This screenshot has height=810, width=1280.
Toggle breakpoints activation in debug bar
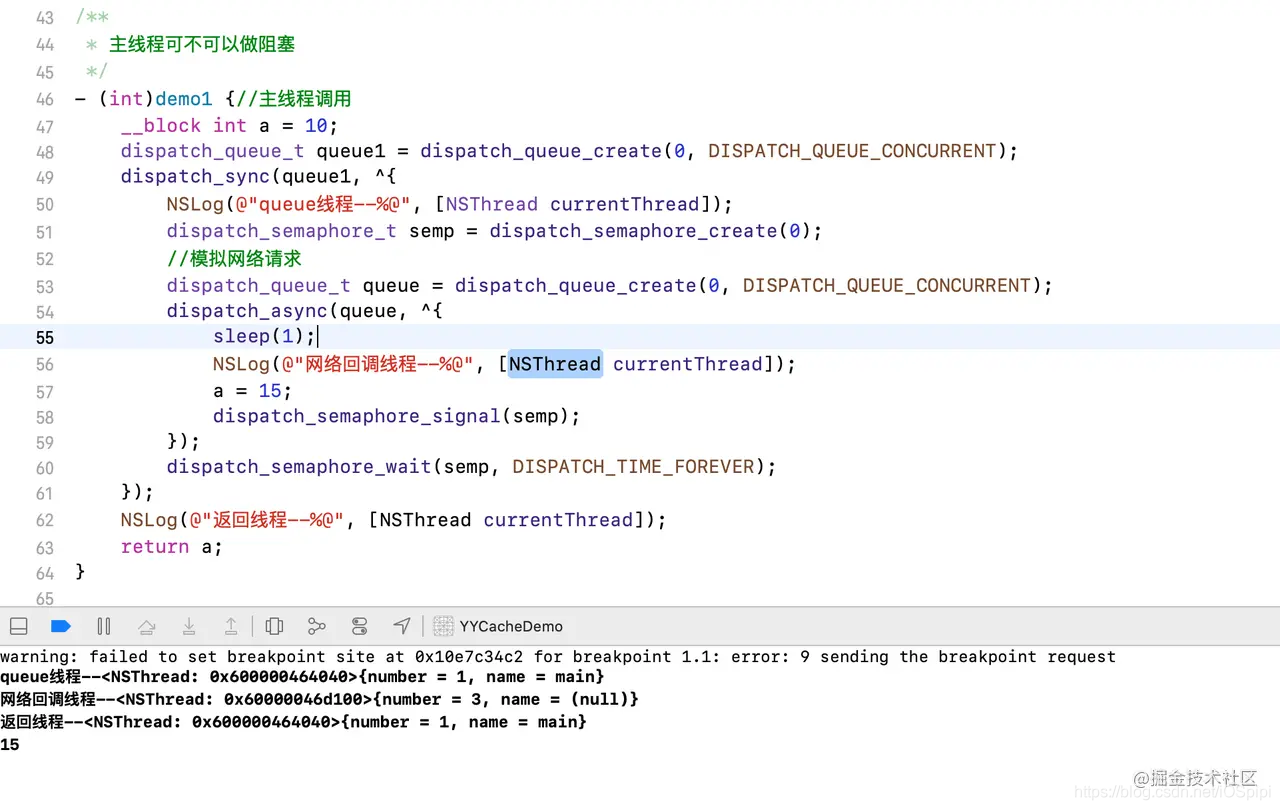click(x=61, y=626)
